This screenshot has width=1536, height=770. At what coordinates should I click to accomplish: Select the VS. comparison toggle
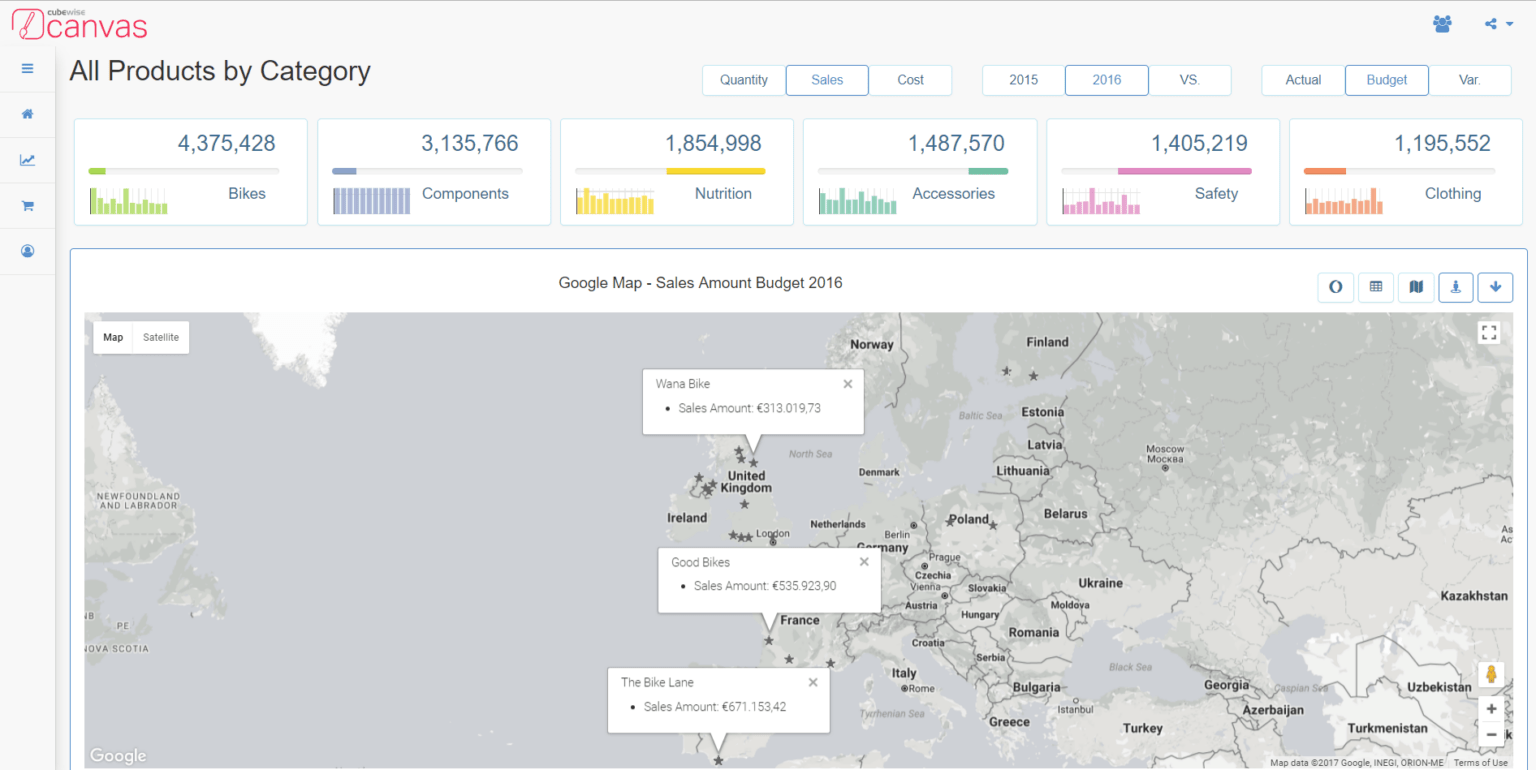tap(1190, 80)
